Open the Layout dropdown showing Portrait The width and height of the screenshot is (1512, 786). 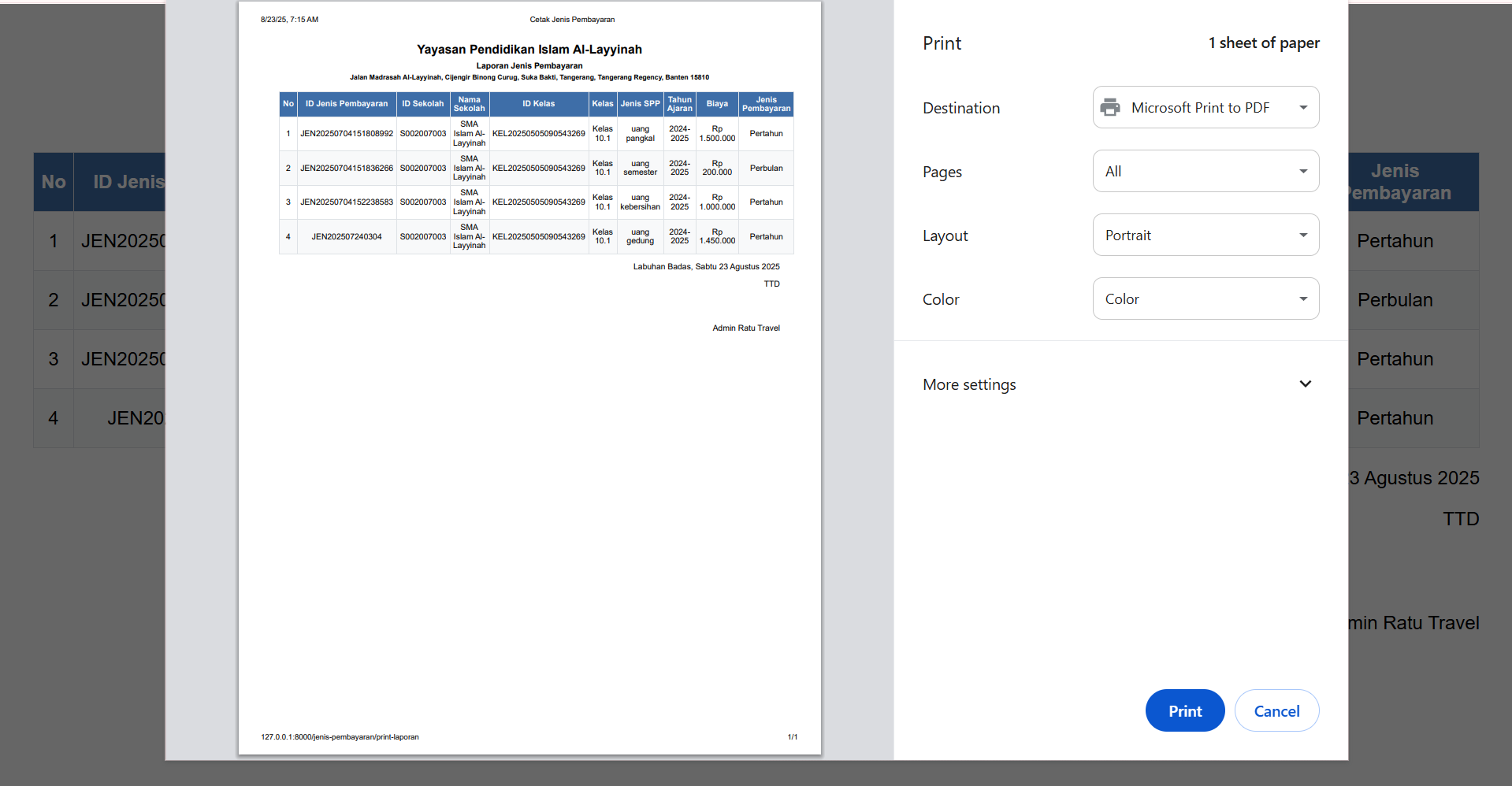pos(1205,235)
